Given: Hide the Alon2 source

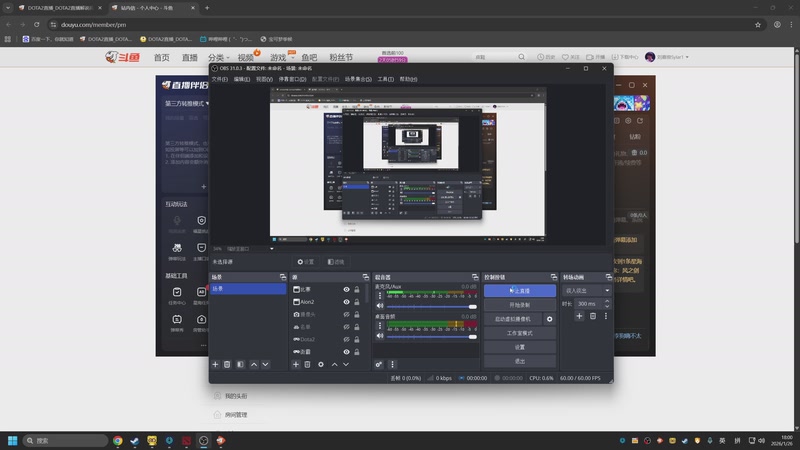Looking at the screenshot, I should tap(346, 302).
